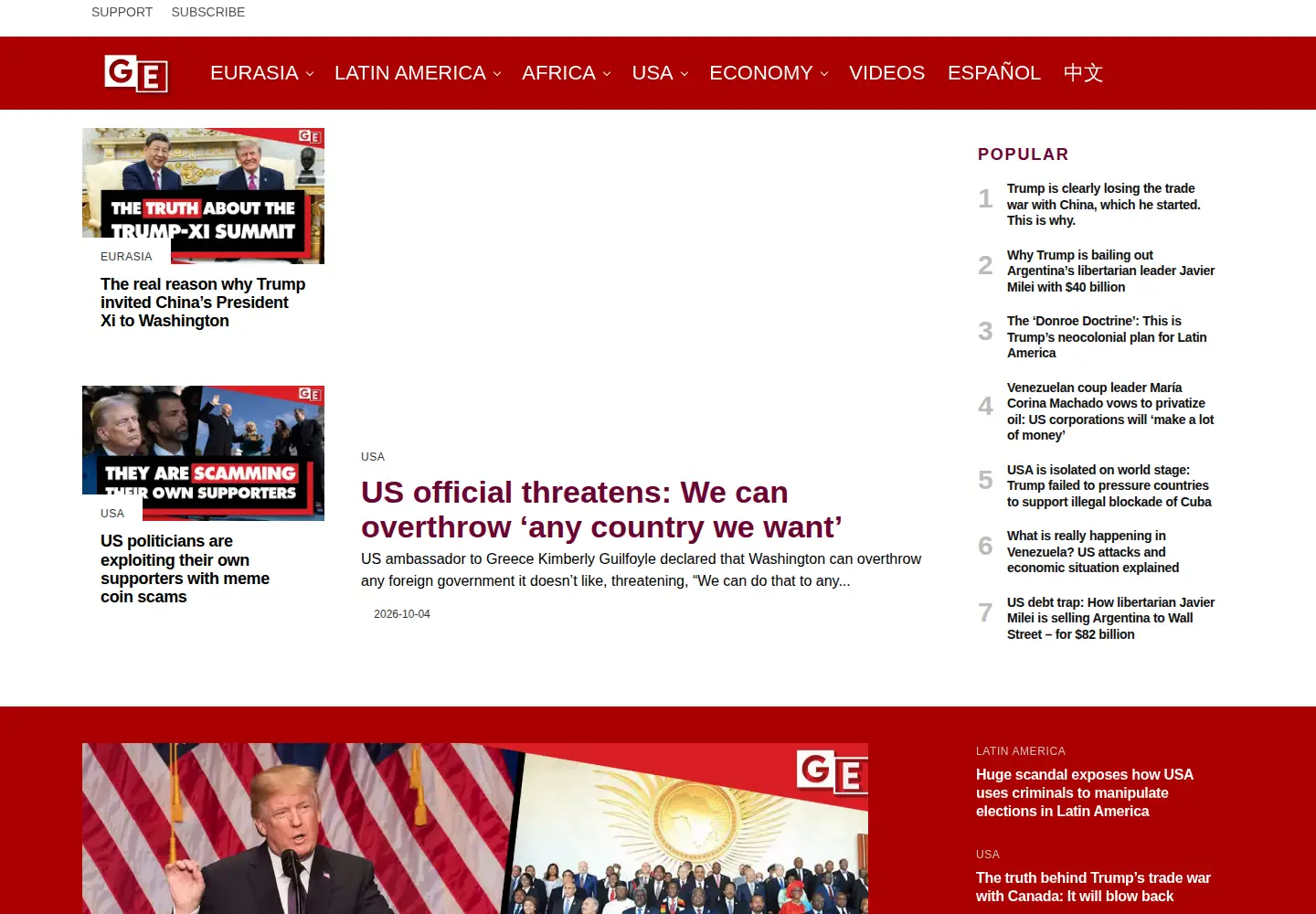
Task: Open popular article on bailing out Argentina
Action: 1110,271
